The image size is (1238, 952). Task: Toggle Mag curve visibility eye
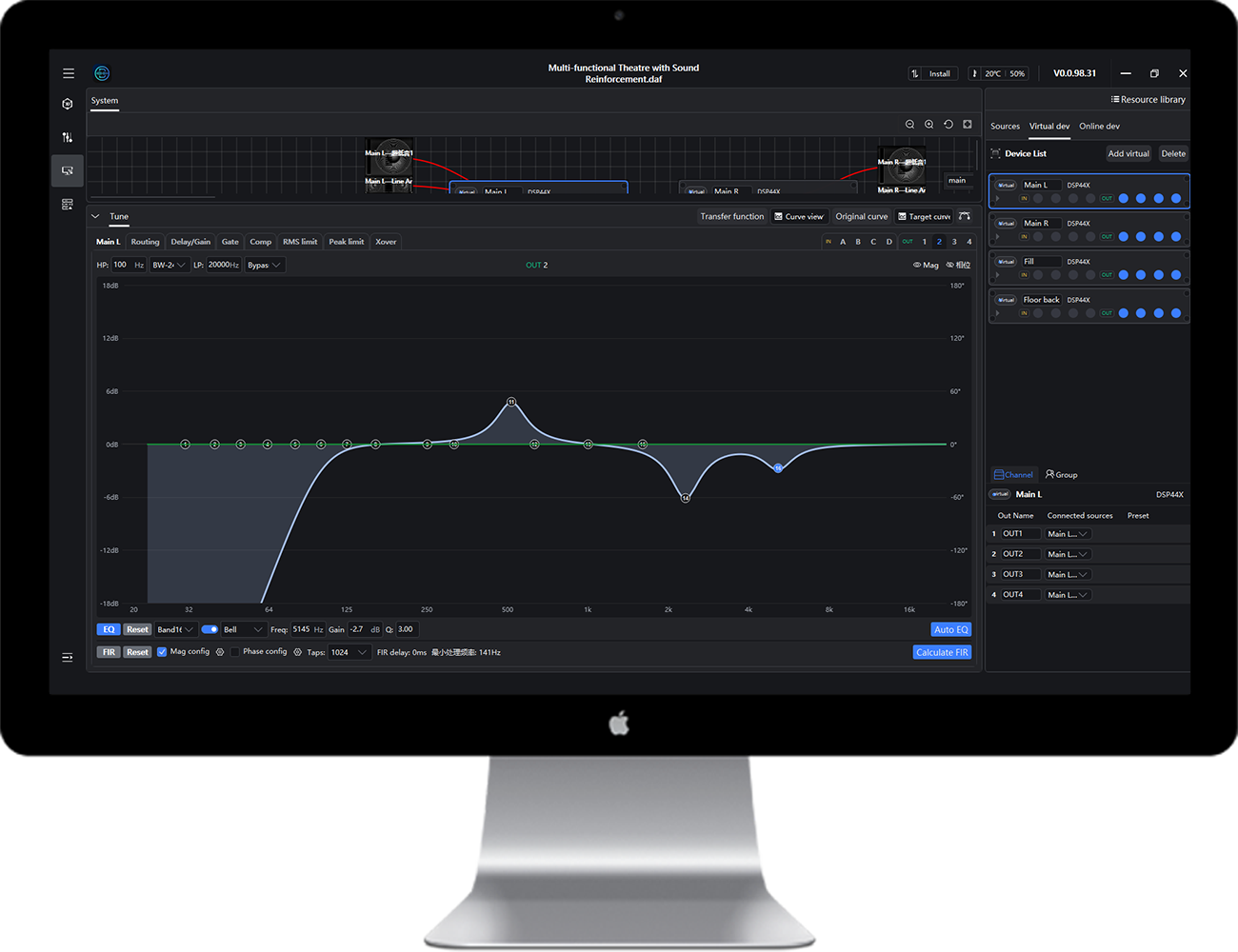[x=917, y=265]
